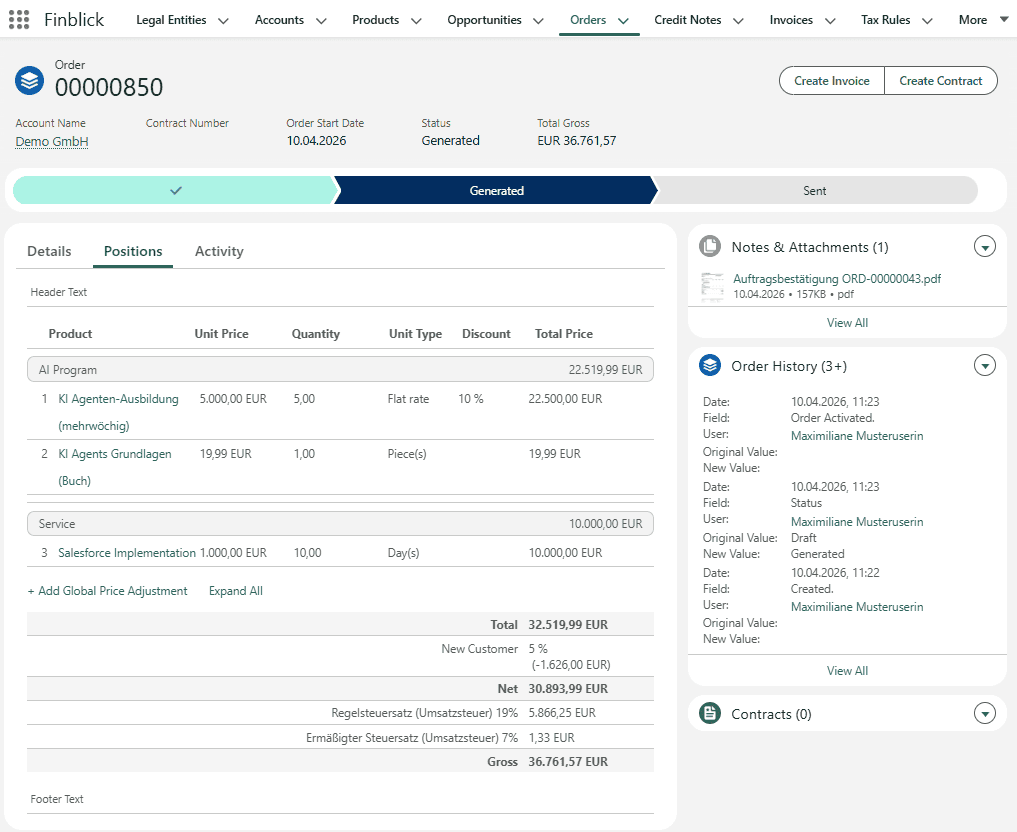
Task: Click the Order record icon beside 00000850
Action: [29, 81]
